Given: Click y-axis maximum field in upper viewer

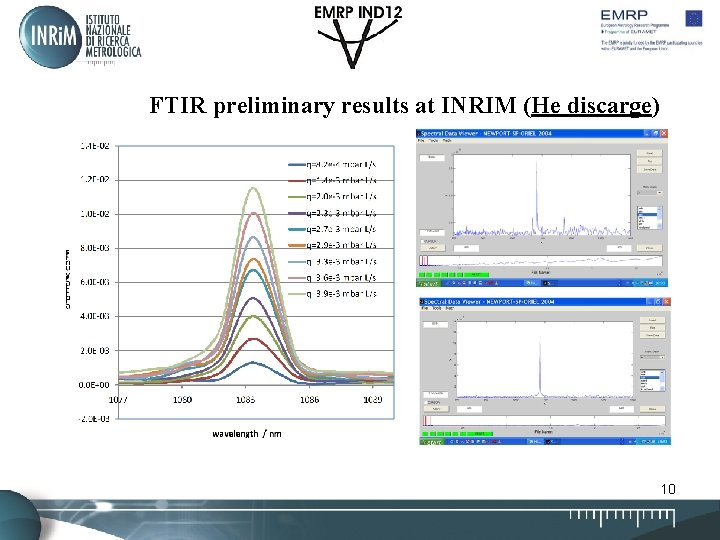Looking at the screenshot, I should click(x=432, y=158).
